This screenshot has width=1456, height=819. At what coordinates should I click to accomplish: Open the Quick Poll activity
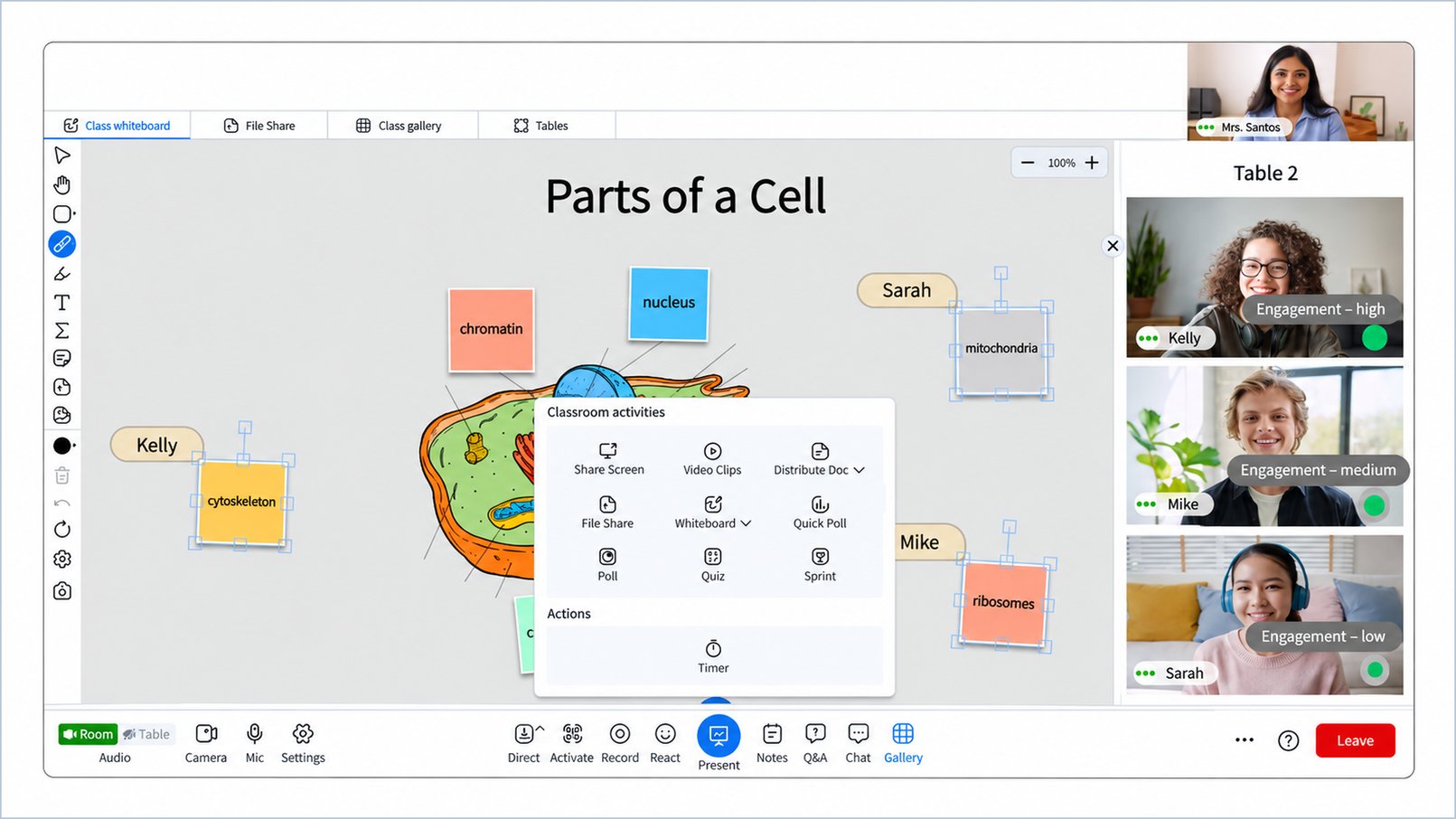(x=820, y=513)
